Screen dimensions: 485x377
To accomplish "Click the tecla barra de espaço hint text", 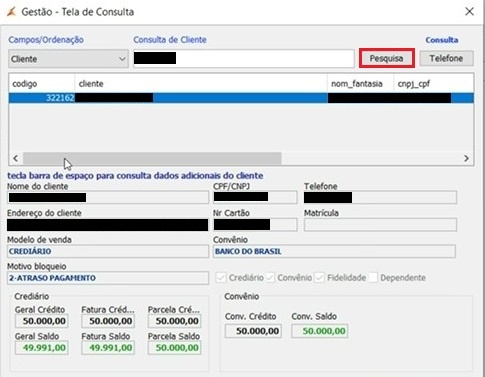I will [x=135, y=175].
